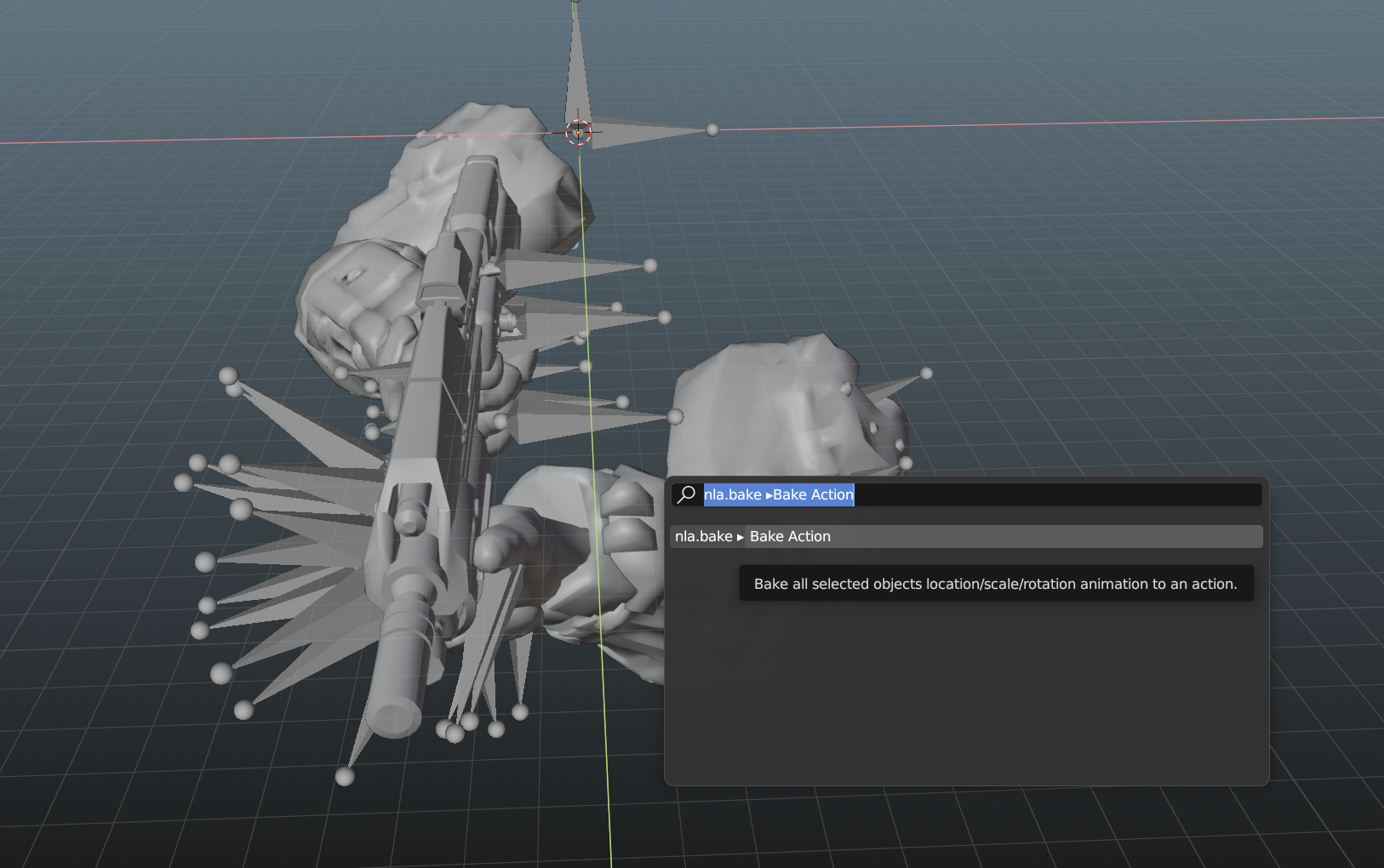Select the horizontal bone right of 3D cursor

[x=647, y=131]
